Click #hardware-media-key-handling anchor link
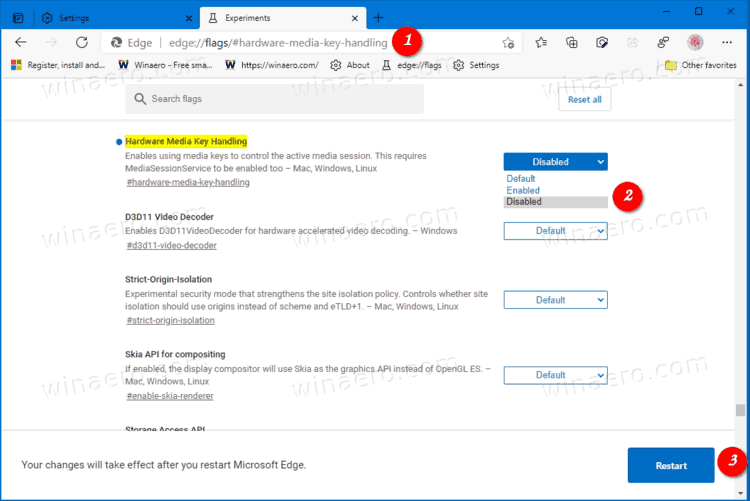The image size is (750, 501). 188,182
